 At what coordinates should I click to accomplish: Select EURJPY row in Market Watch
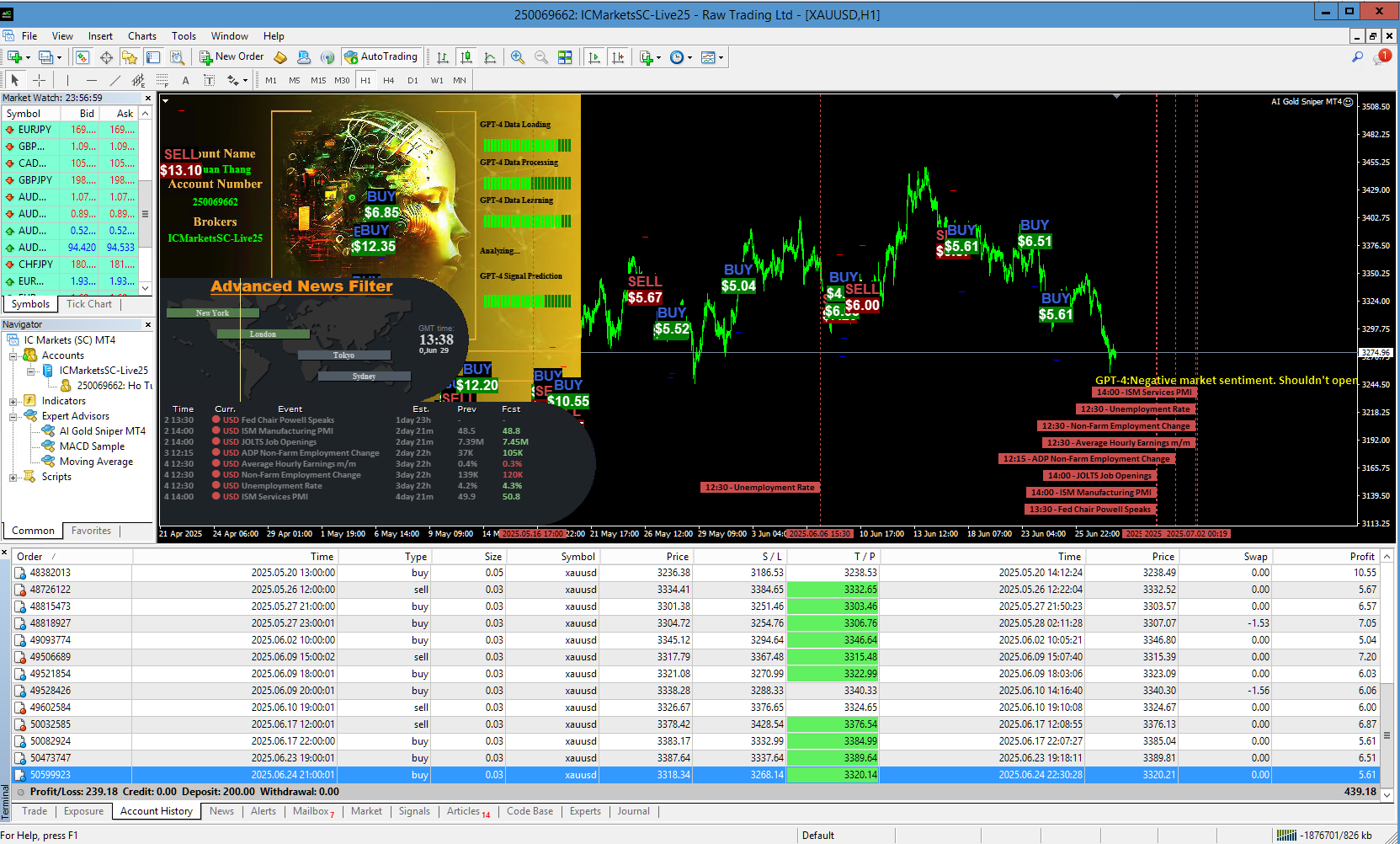(x=70, y=130)
